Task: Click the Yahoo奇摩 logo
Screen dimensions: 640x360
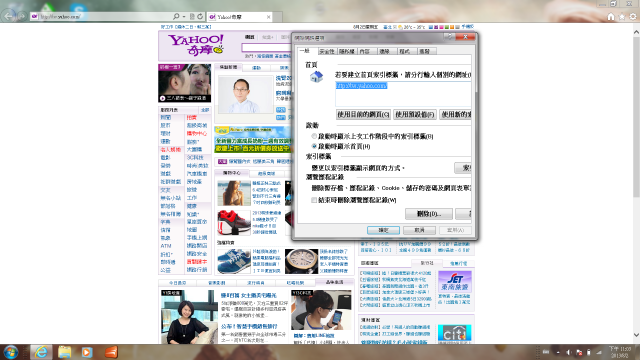Action: pyautogui.click(x=196, y=45)
